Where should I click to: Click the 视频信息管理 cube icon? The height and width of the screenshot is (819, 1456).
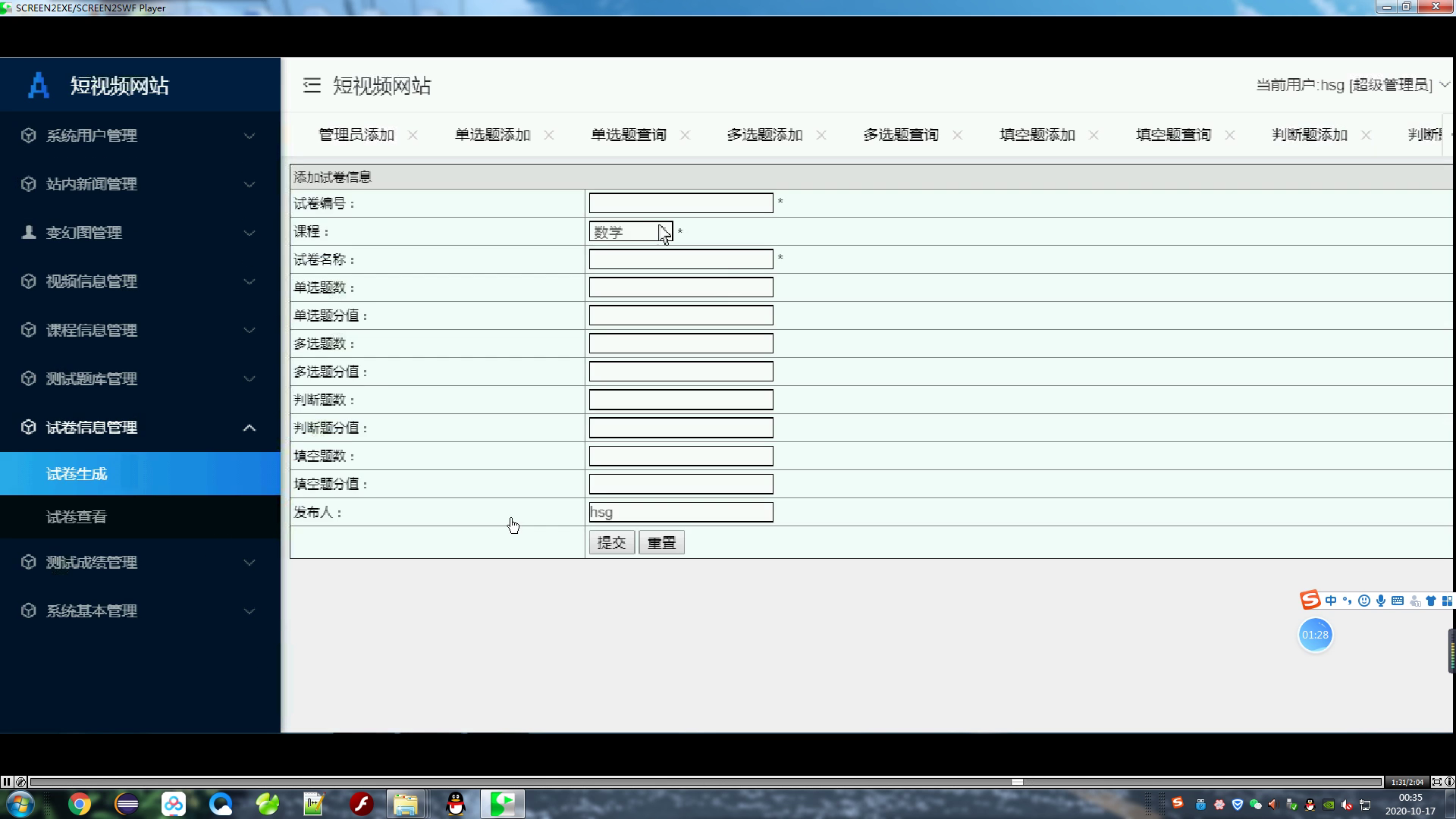coord(29,281)
